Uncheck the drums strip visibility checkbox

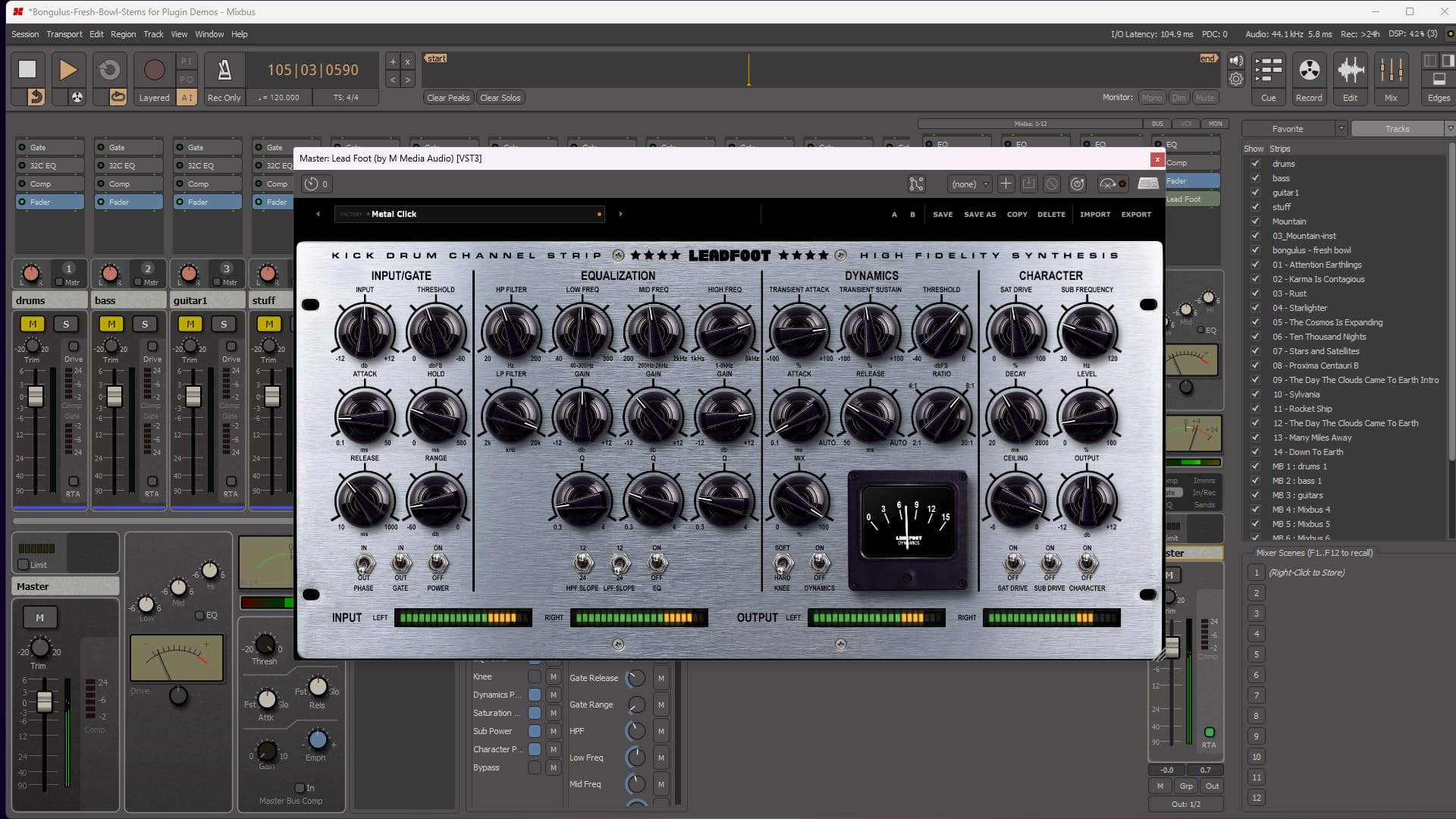1255,164
